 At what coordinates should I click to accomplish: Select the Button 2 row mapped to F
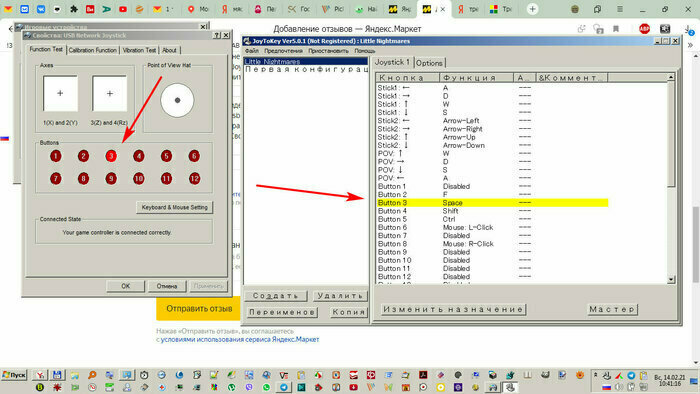(x=492, y=195)
